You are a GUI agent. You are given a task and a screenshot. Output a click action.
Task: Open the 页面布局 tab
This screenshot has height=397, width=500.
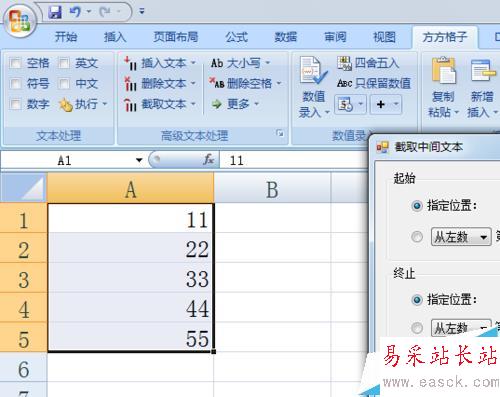click(x=175, y=36)
